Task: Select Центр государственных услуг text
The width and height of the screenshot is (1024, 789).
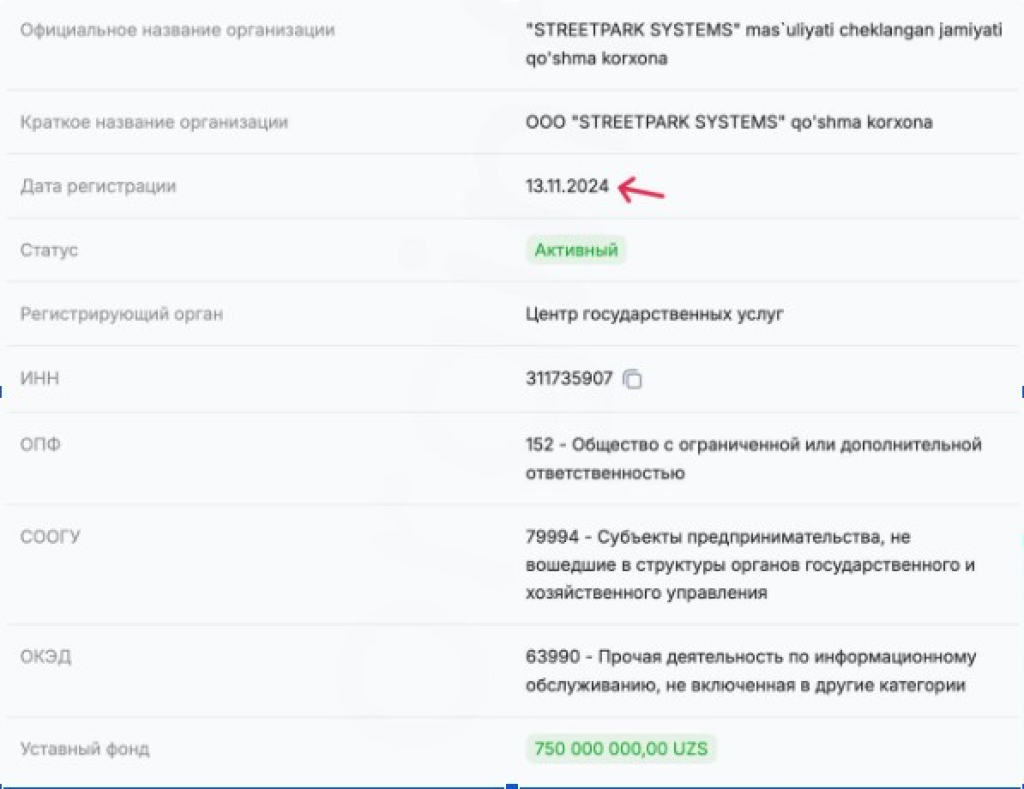Action: (x=654, y=314)
